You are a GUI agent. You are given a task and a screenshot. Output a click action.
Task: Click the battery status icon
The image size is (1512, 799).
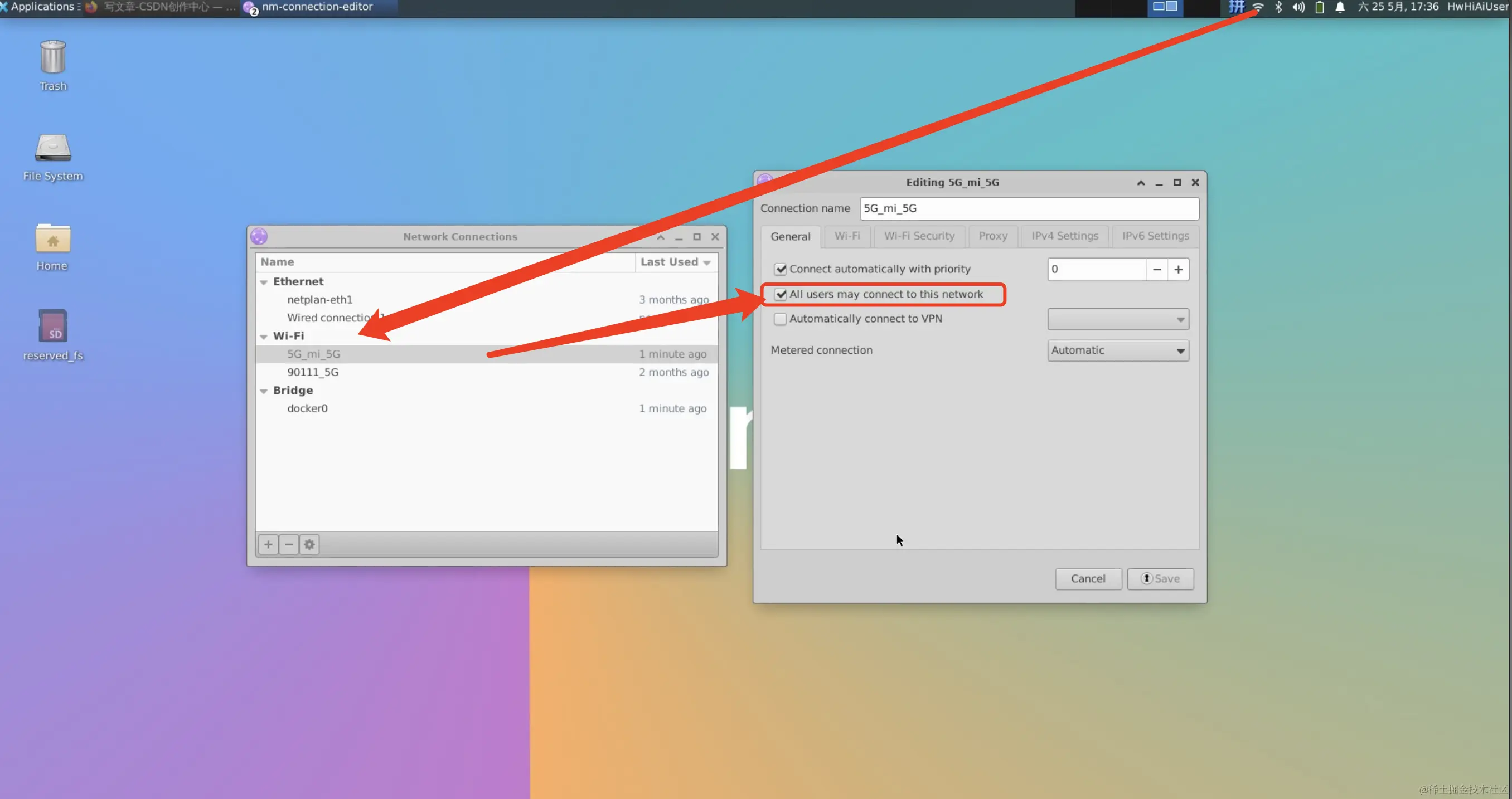[1320, 8]
